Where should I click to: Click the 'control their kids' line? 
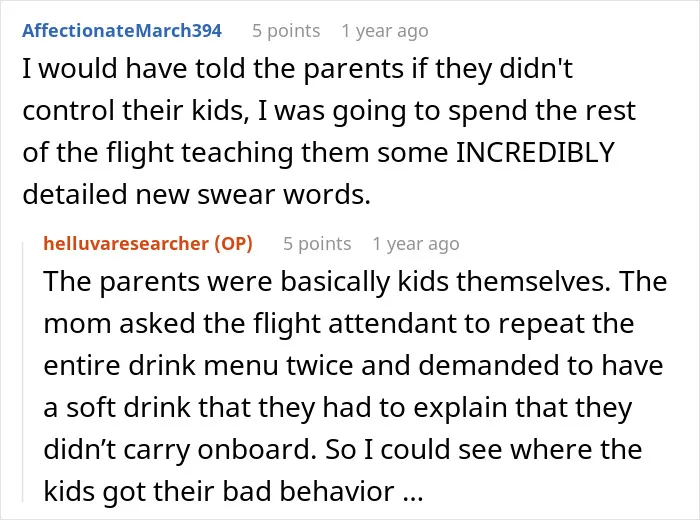tap(329, 112)
